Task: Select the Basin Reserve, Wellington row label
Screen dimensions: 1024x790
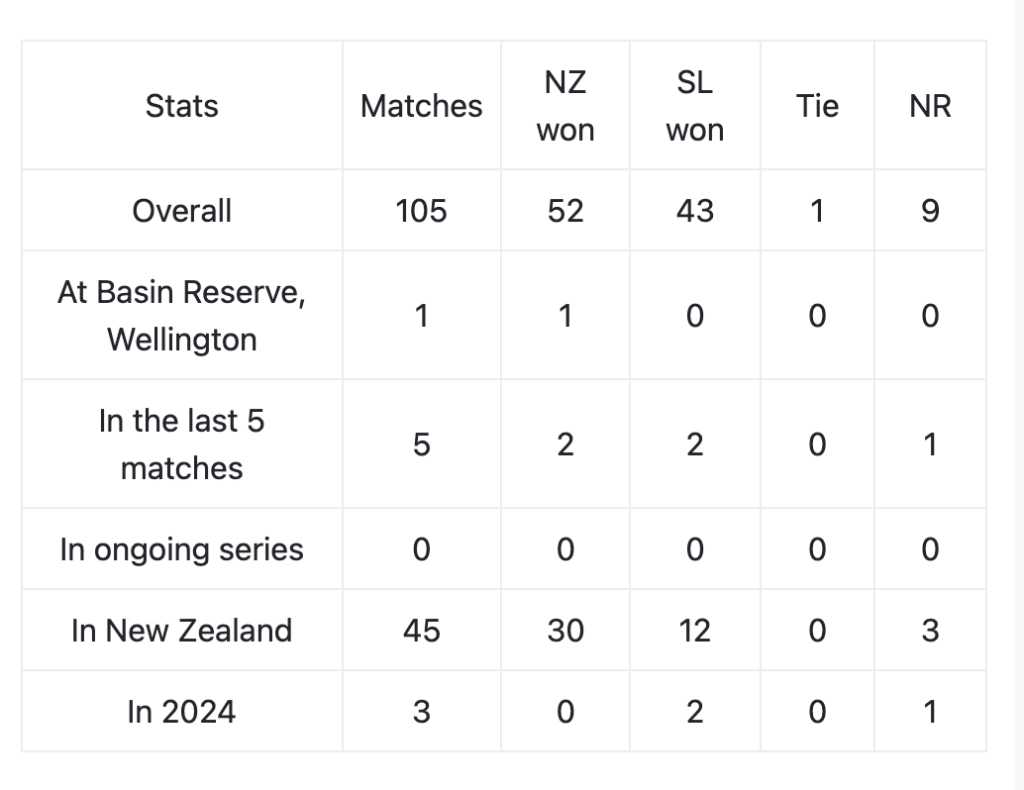Action: (182, 315)
